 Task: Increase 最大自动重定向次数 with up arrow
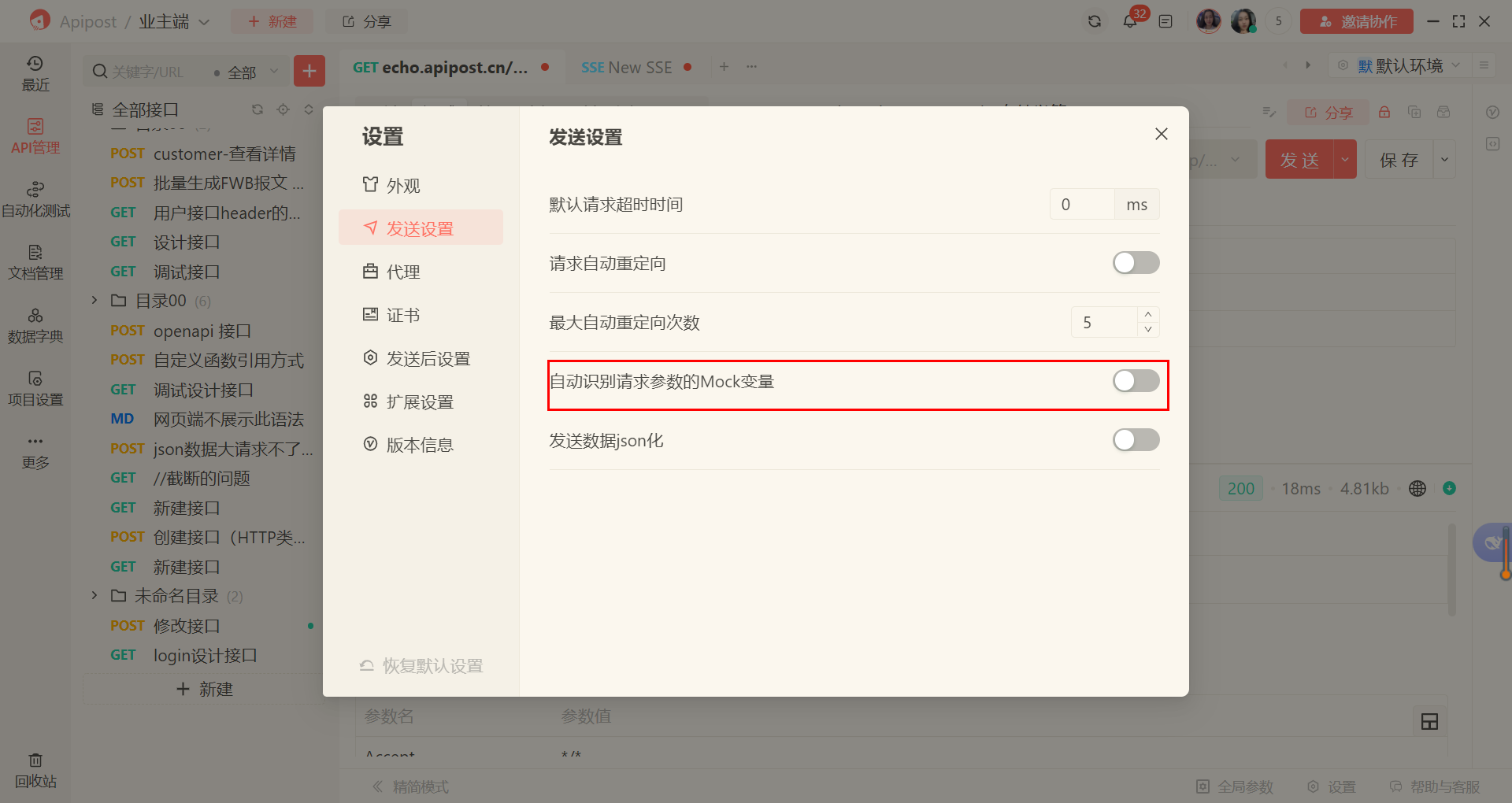click(x=1148, y=314)
